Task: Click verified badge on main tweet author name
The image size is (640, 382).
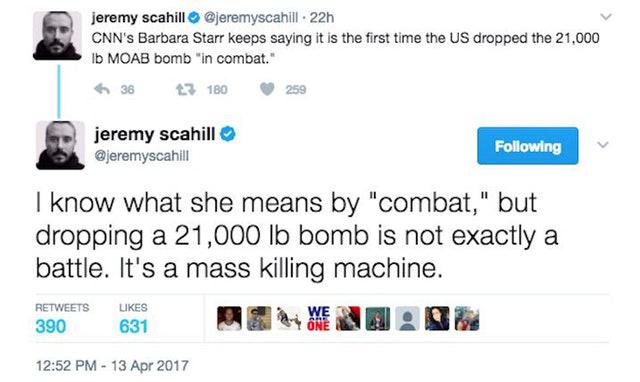Action: coord(228,134)
